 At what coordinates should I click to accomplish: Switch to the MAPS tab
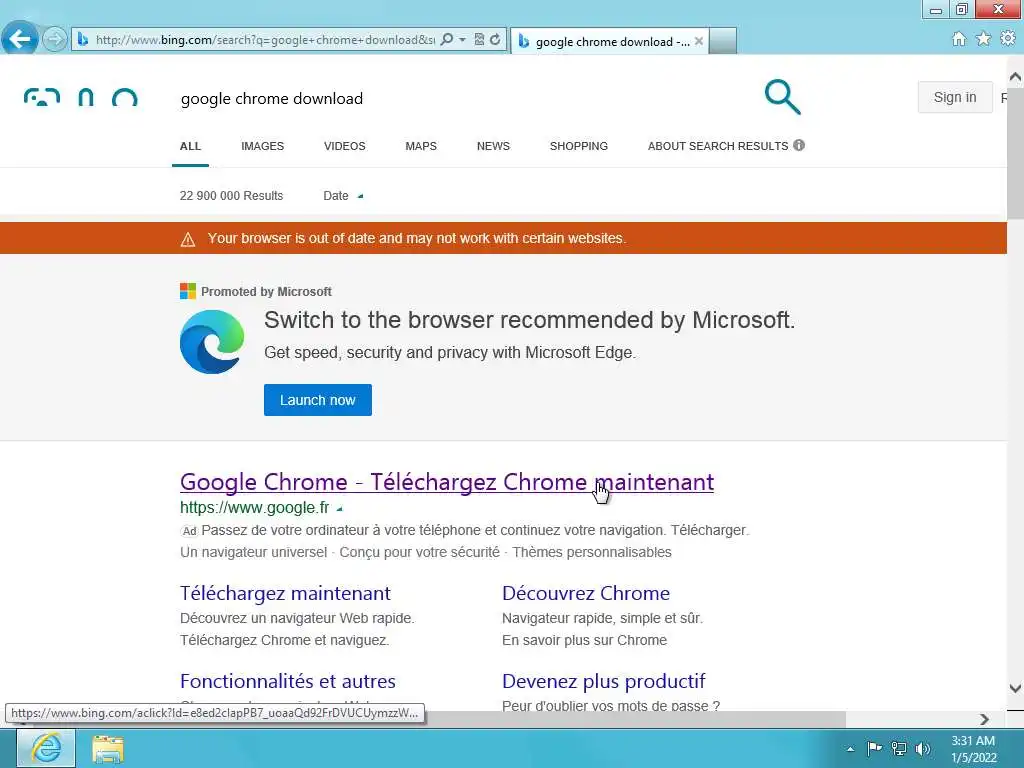[421, 146]
